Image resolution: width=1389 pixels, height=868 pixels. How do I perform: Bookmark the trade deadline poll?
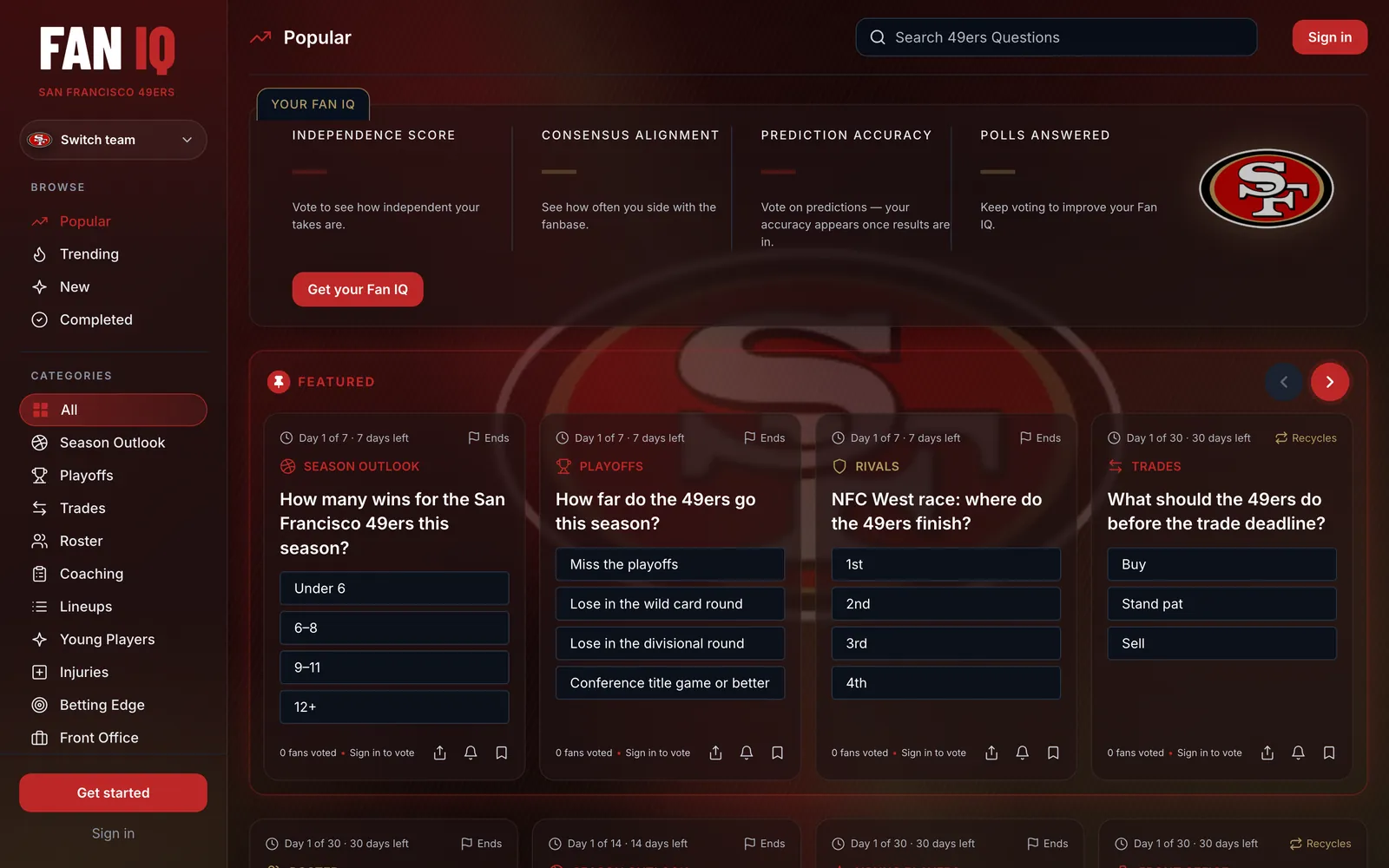click(1329, 753)
